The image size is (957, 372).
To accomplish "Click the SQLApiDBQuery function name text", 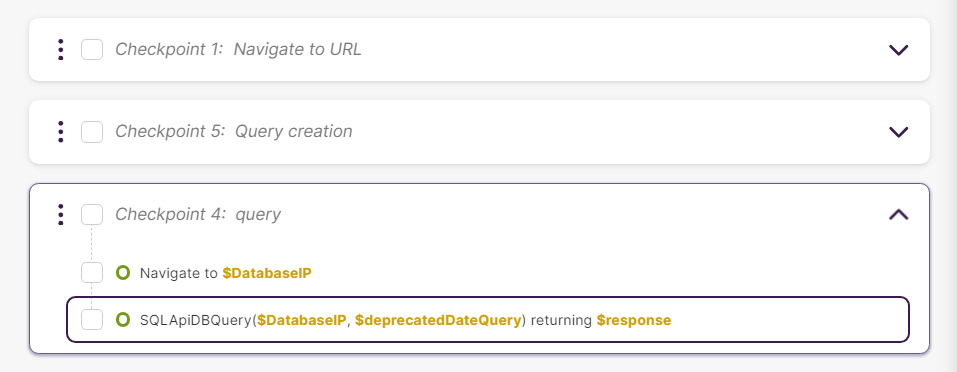I will click(x=196, y=320).
